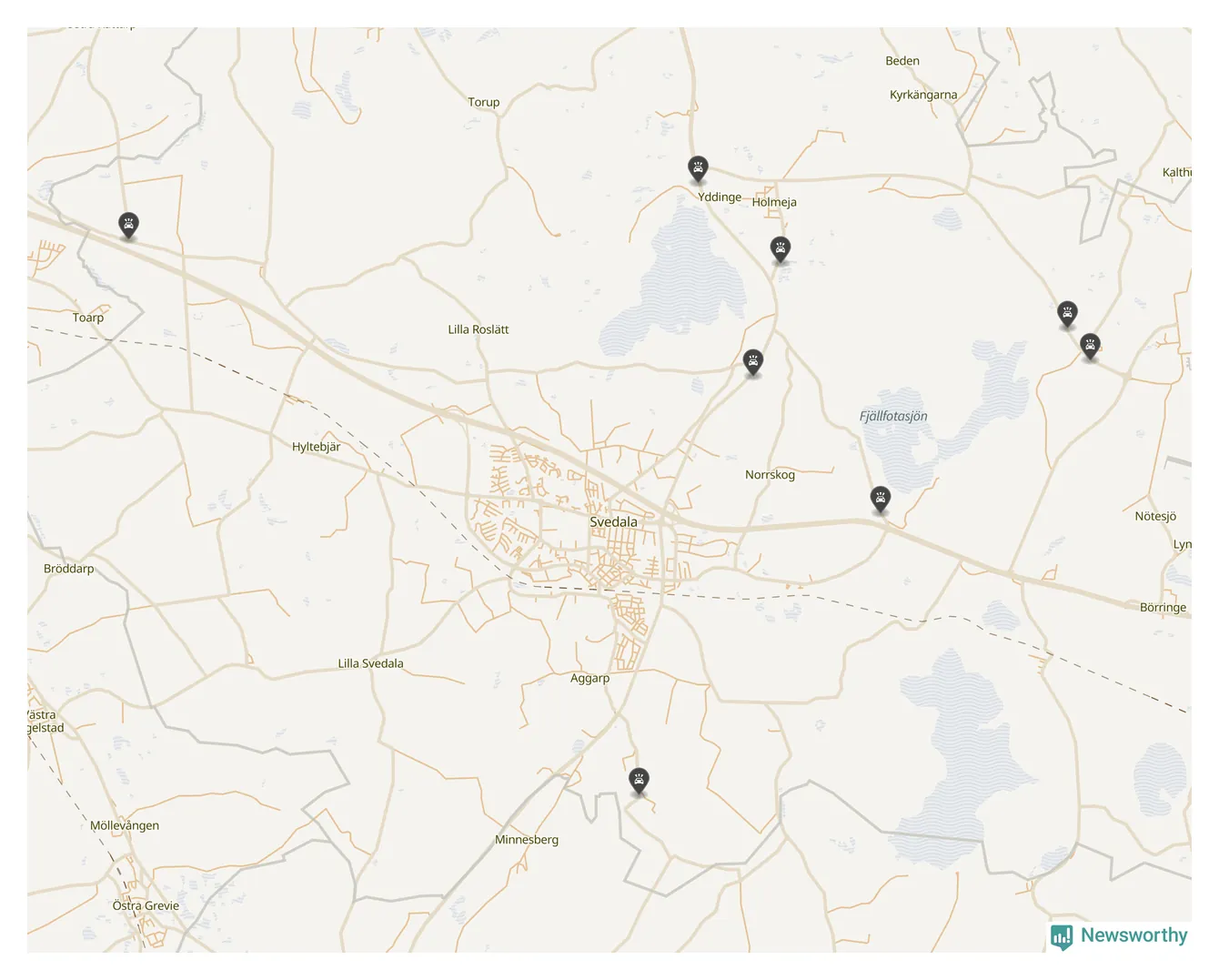Click the Torup place label
The height and width of the screenshot is (980, 1219).
coord(484,103)
